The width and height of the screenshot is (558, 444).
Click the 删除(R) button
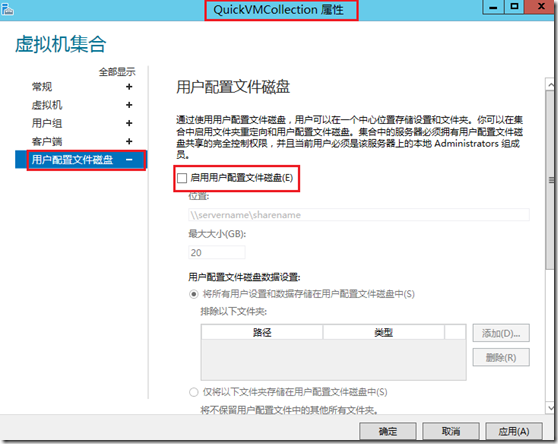point(501,357)
